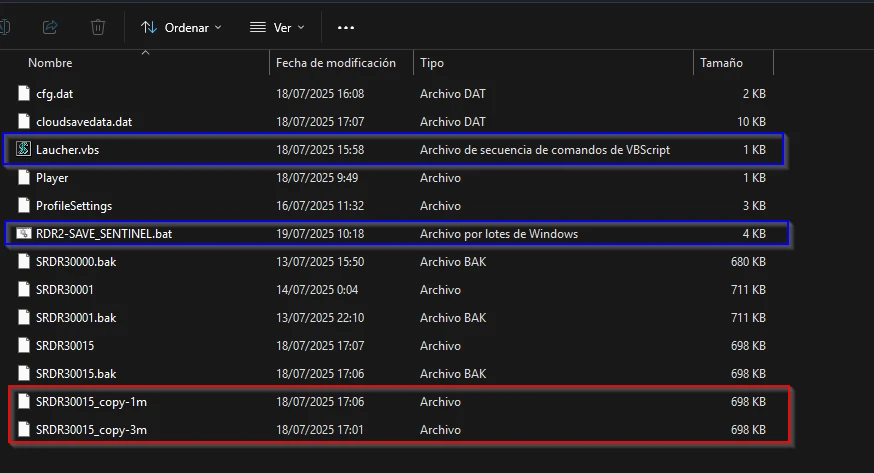Click the VBScript icon beside Laucher.vbs
The image size is (874, 473).
(x=23, y=150)
